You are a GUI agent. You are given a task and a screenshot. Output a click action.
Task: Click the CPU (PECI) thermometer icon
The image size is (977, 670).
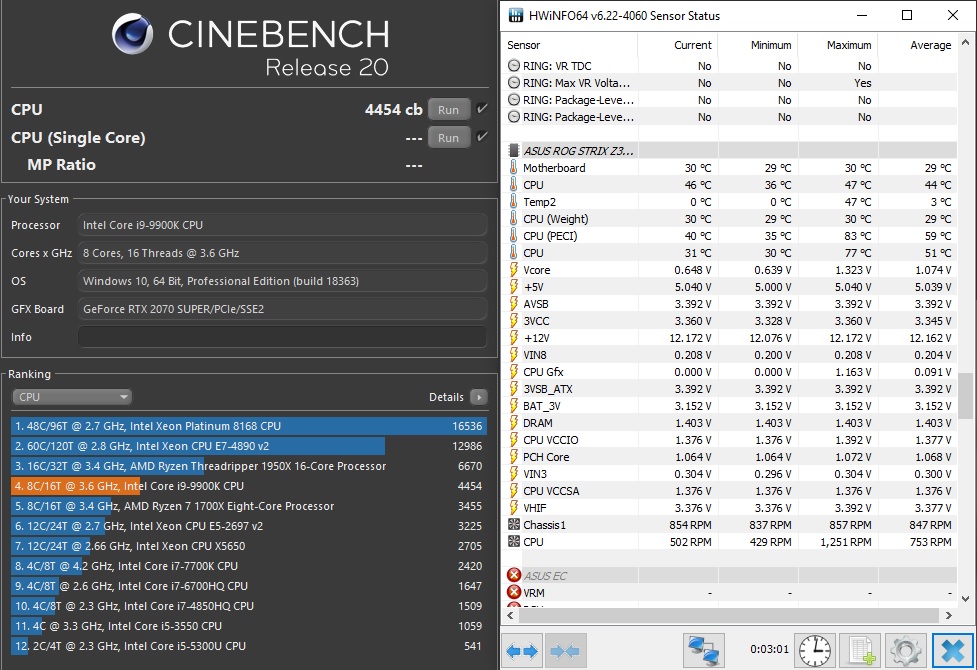[514, 236]
